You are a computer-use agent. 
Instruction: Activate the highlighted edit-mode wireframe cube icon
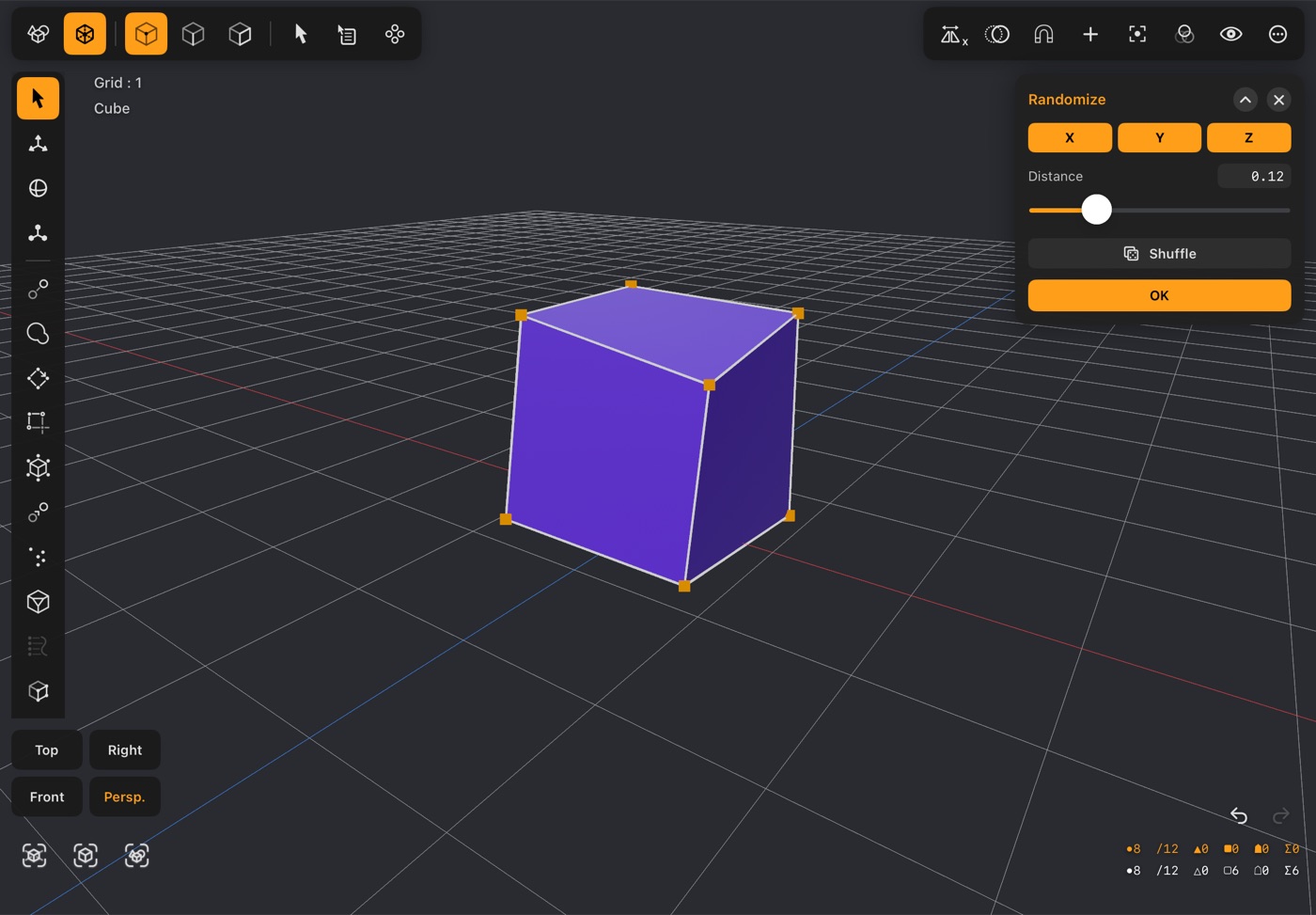[85, 34]
